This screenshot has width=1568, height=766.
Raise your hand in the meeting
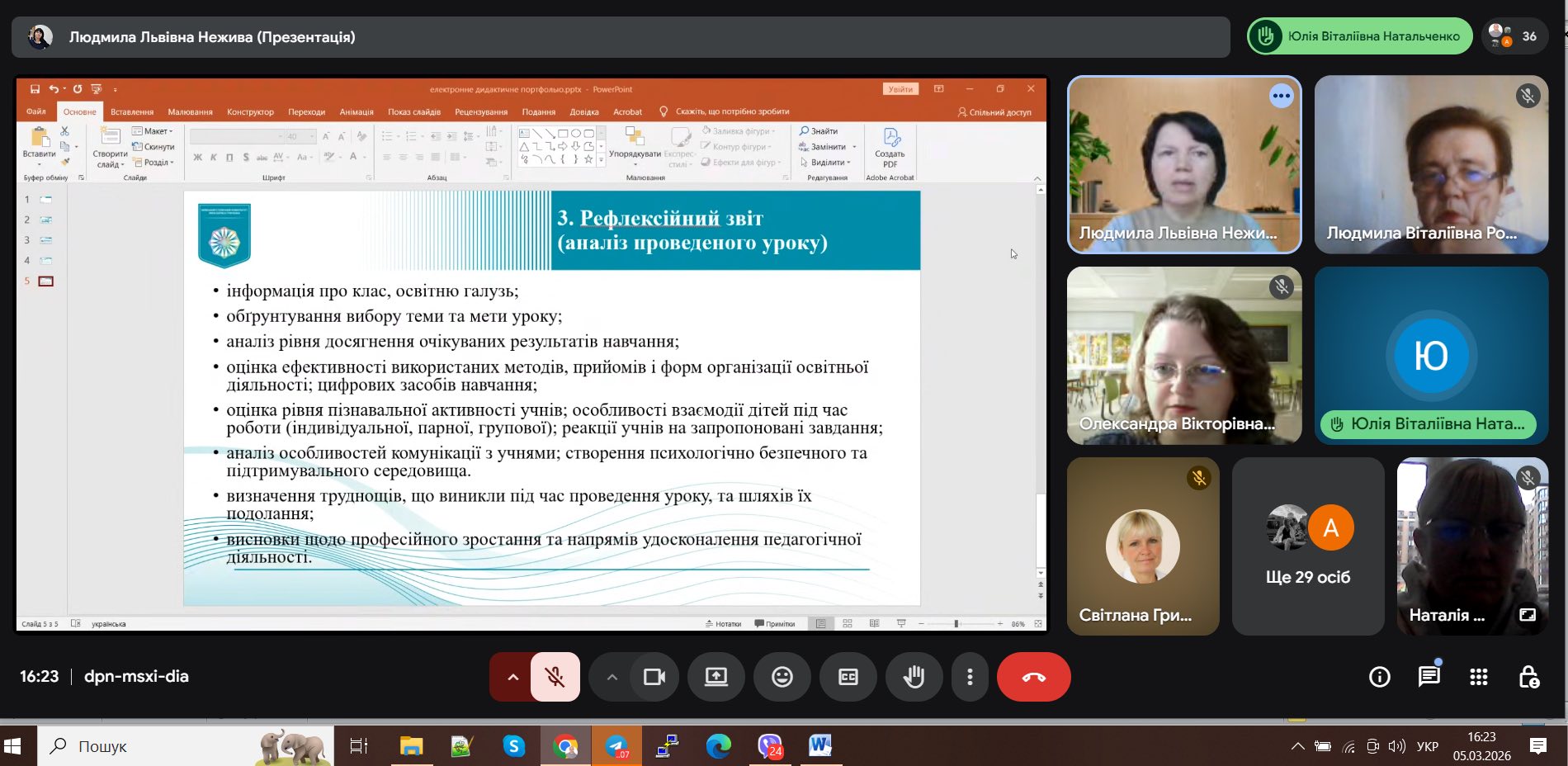(x=914, y=677)
